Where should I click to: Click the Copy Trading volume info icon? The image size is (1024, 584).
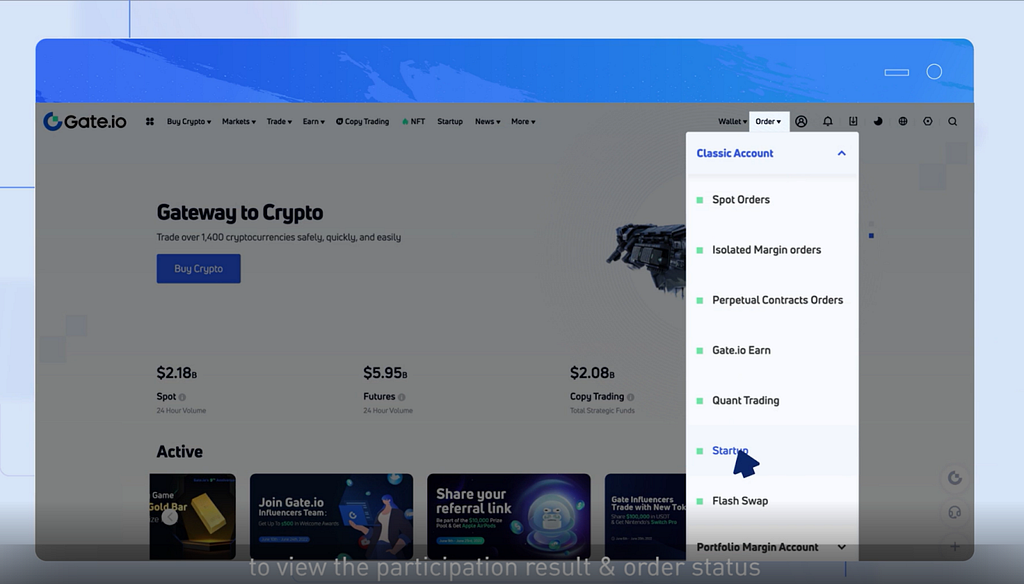tap(630, 397)
